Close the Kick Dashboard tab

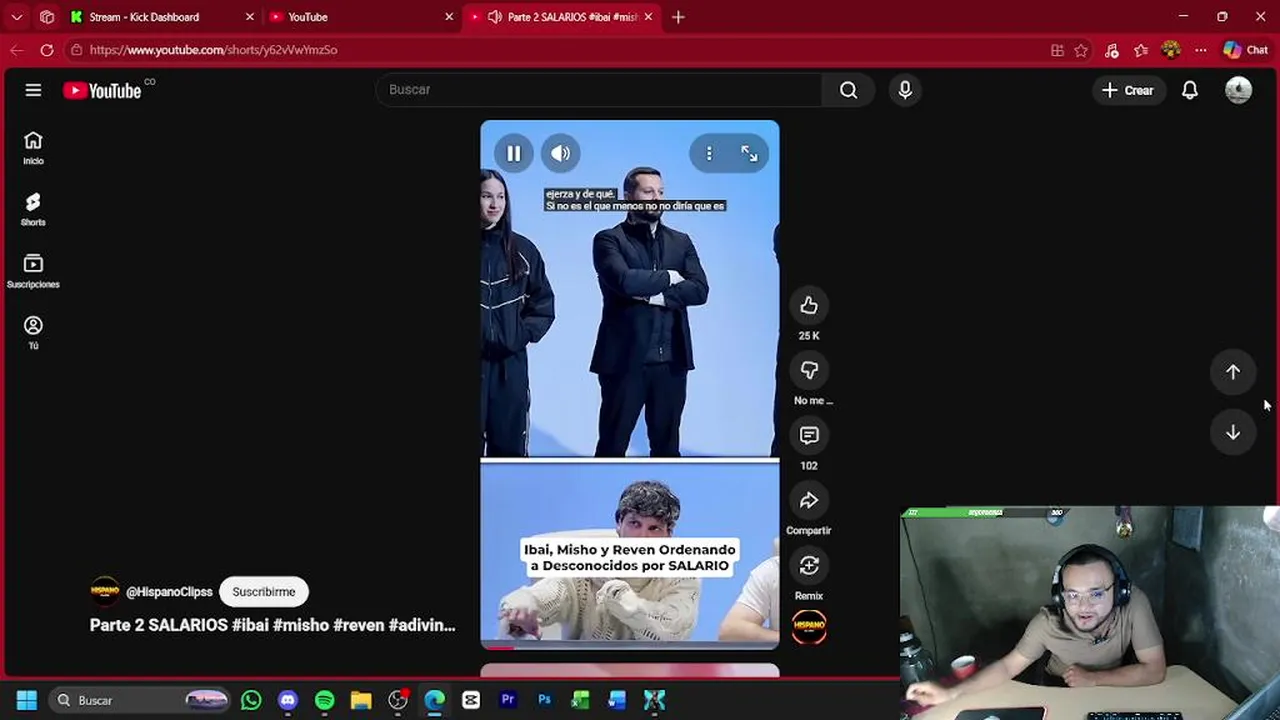coord(250,17)
